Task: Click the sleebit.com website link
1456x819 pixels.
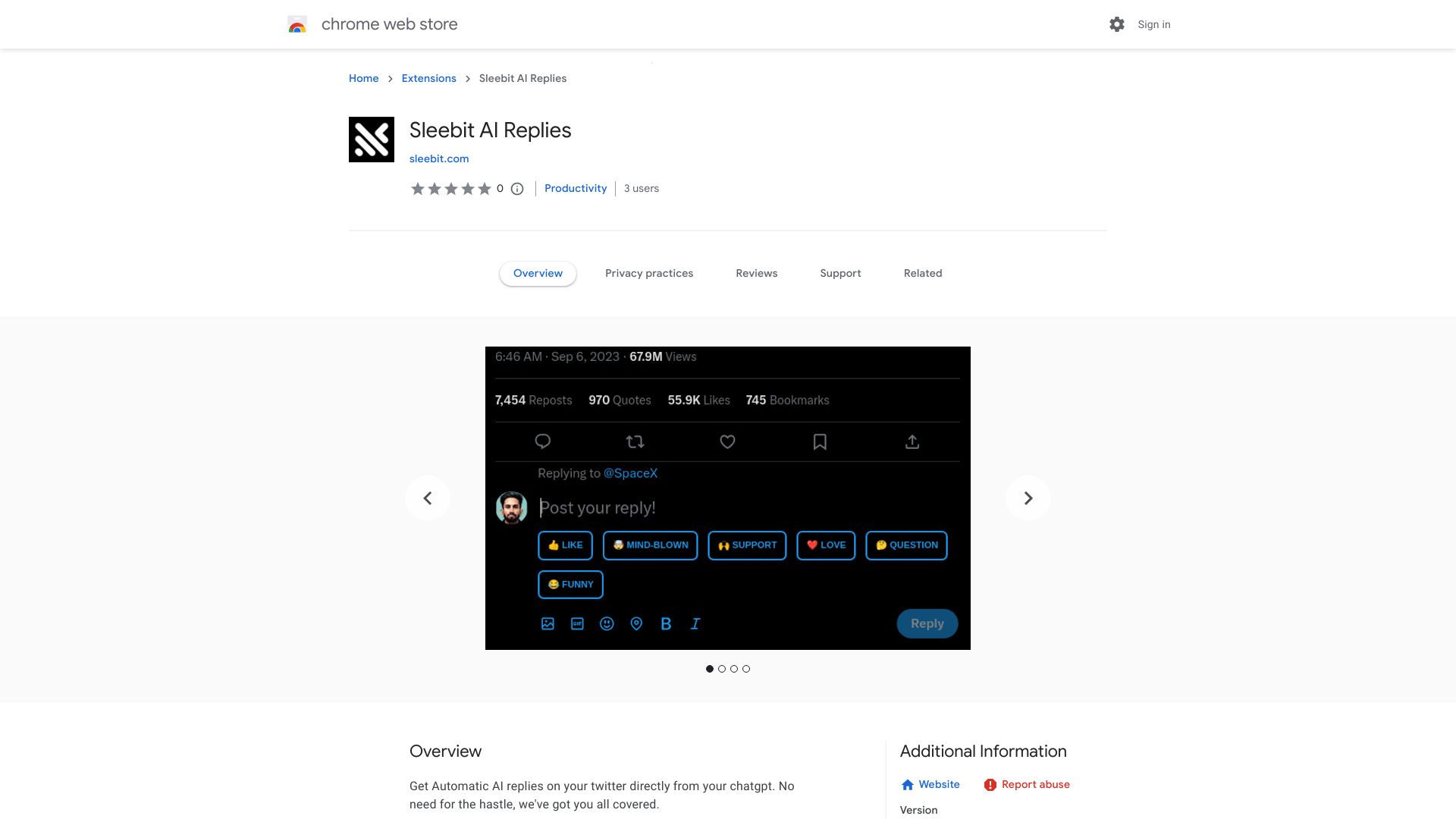Action: [439, 158]
